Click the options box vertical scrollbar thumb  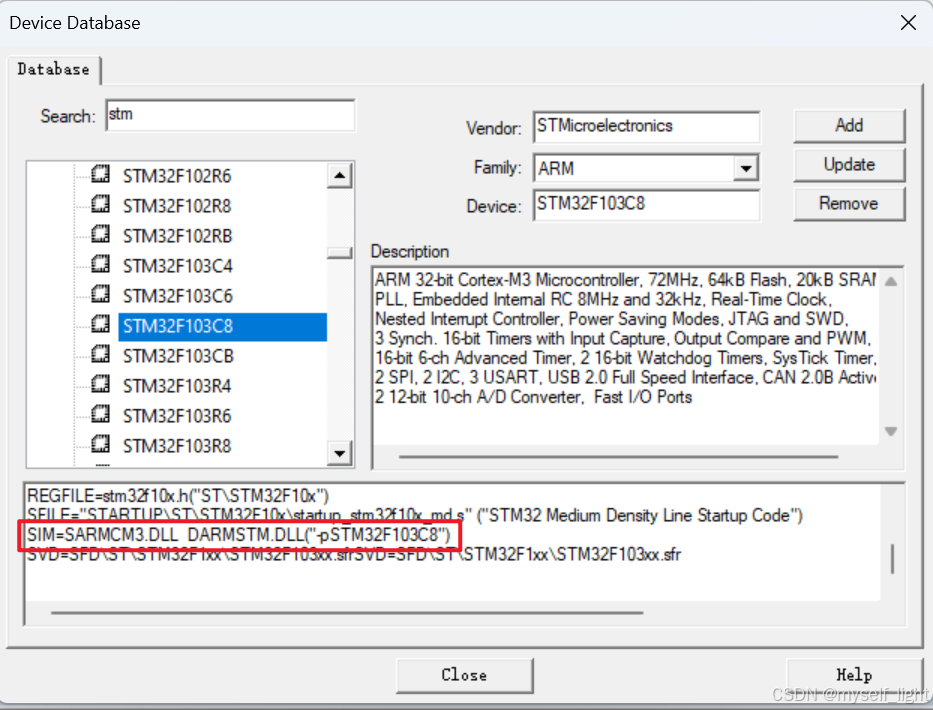(893, 559)
